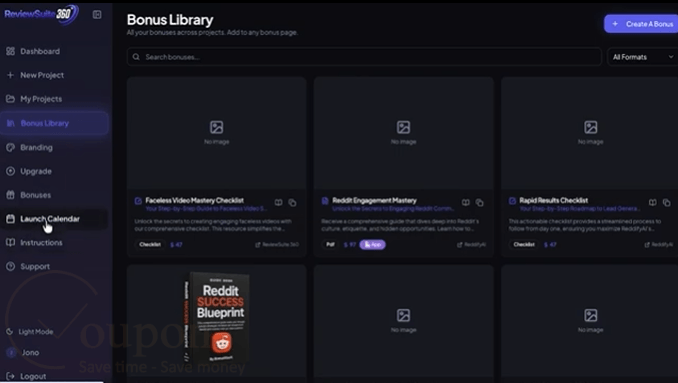Click the Rapid Results card's No image placeholder
Viewport: 678px width, 383px height.
pyautogui.click(x=591, y=133)
